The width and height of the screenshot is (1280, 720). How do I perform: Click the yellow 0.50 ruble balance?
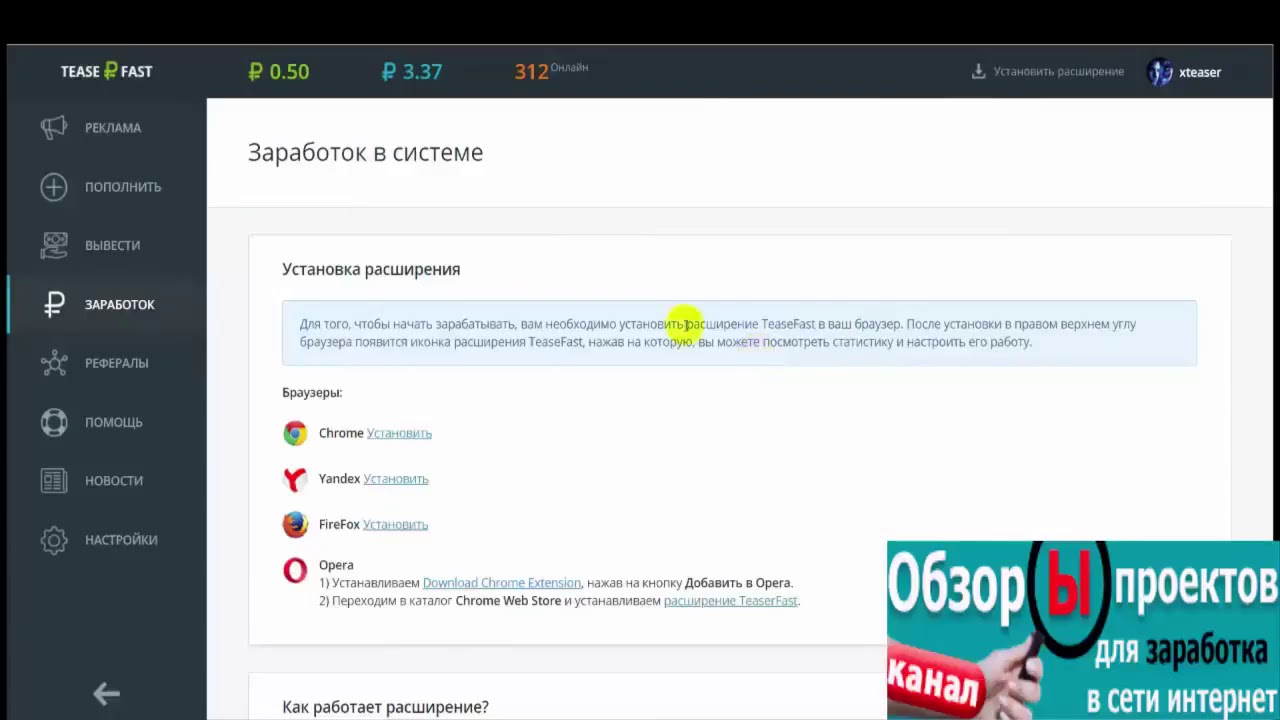279,72
